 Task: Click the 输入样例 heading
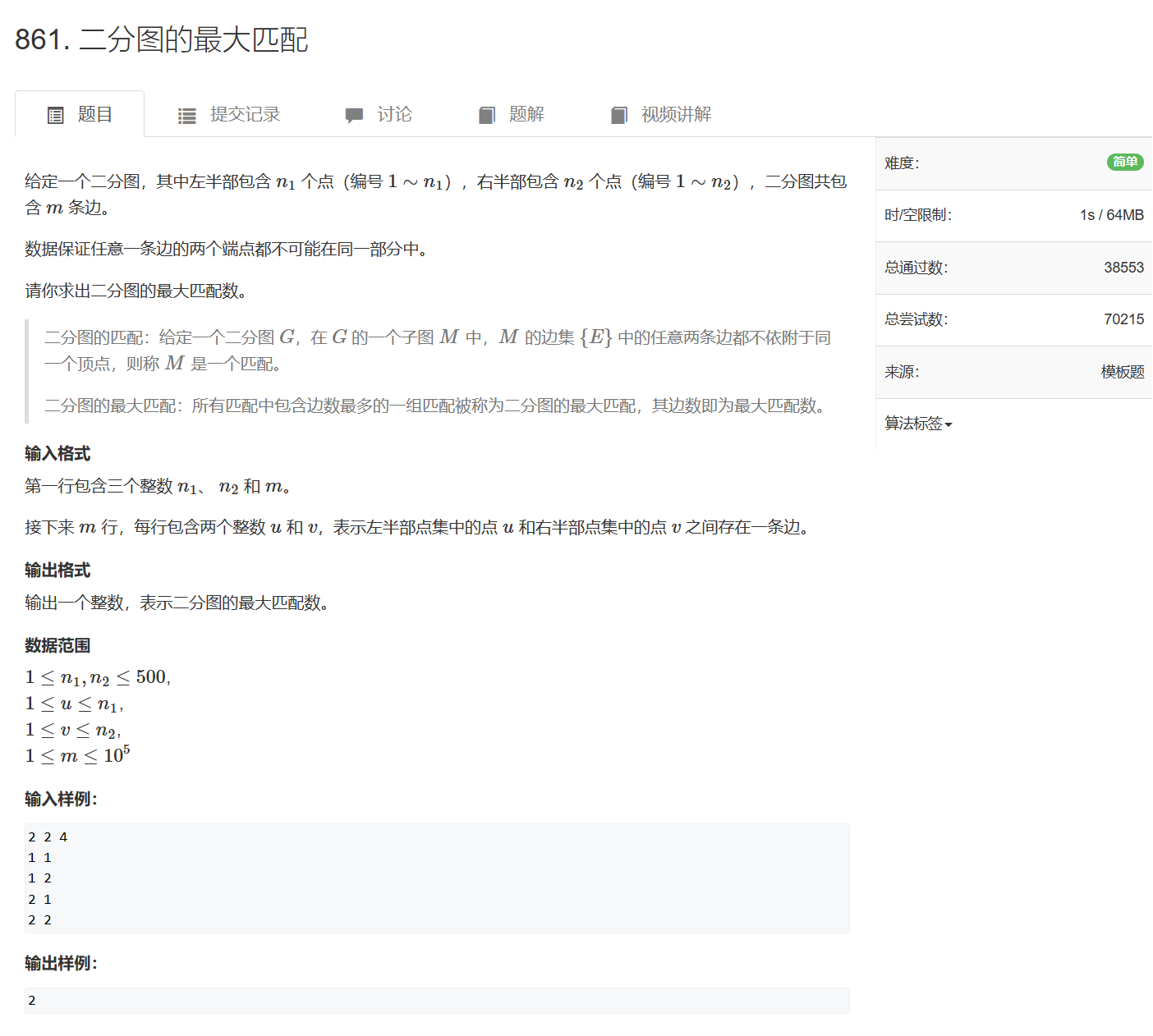[61, 799]
